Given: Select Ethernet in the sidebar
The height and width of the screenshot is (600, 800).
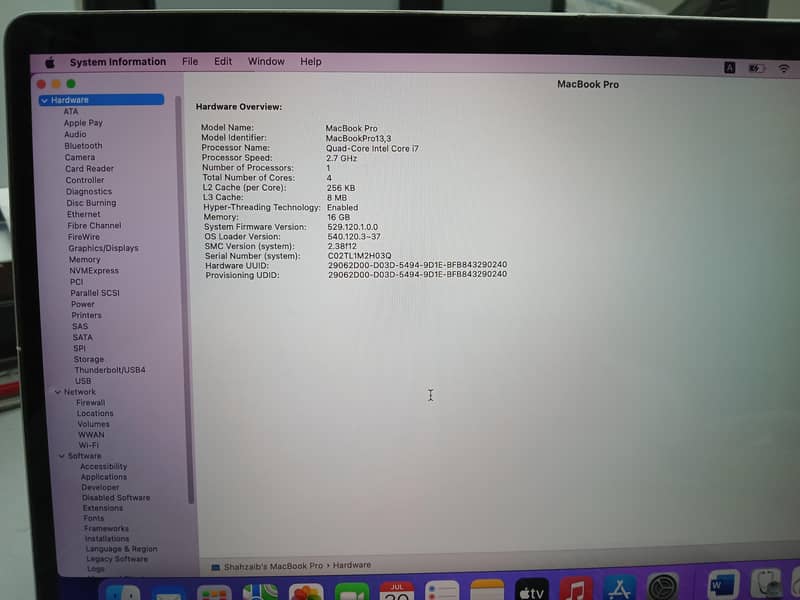Looking at the screenshot, I should click(84, 214).
